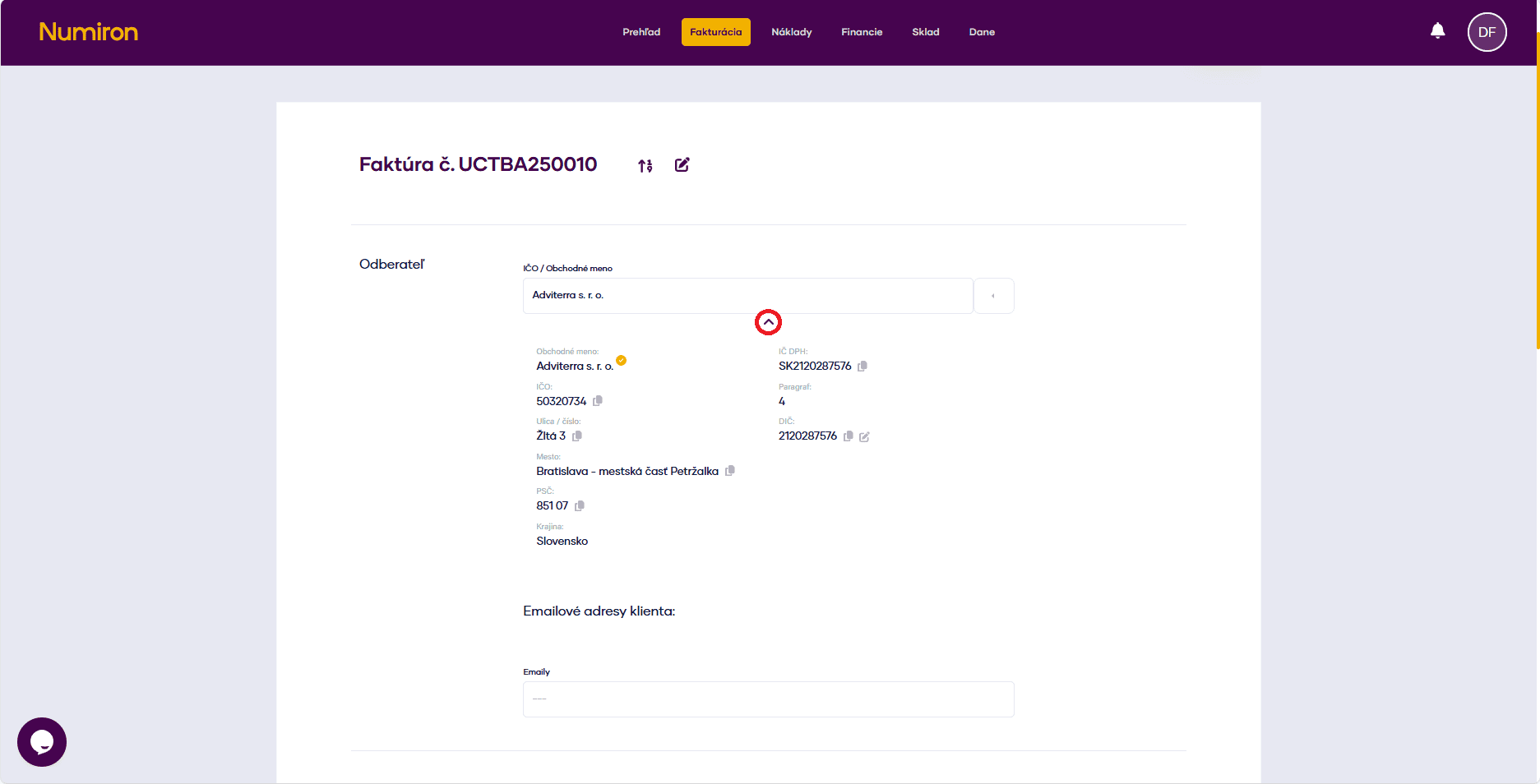Copy the city Bratislava Petržalka

pyautogui.click(x=730, y=471)
